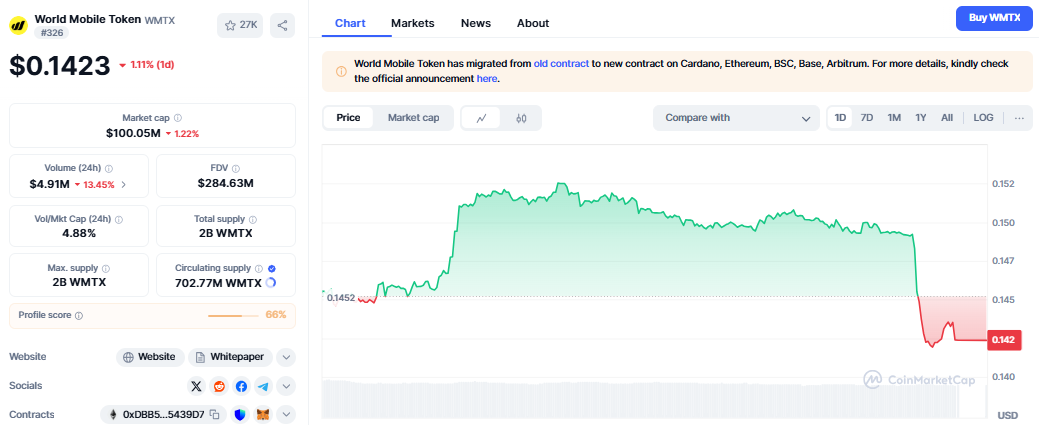
Task: Expand the Socials chevron
Action: click(x=286, y=386)
